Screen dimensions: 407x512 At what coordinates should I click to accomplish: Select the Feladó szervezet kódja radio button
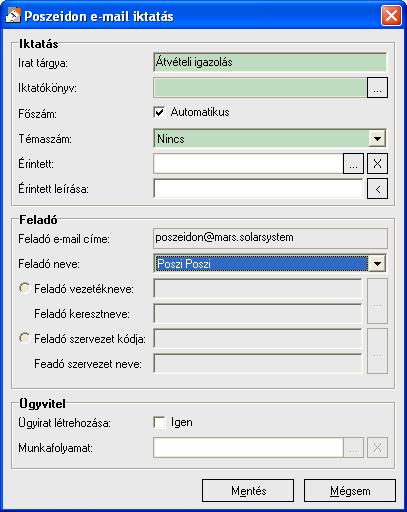[x=25, y=338]
